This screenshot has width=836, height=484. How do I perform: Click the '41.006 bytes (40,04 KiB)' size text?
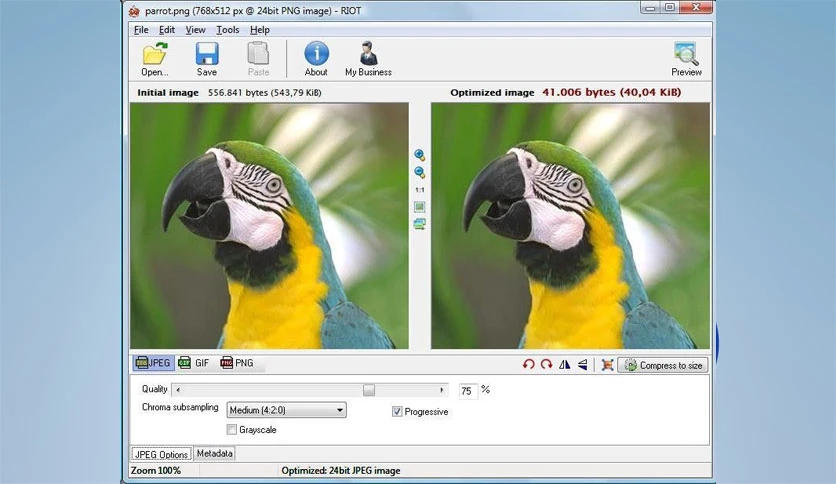(x=612, y=92)
